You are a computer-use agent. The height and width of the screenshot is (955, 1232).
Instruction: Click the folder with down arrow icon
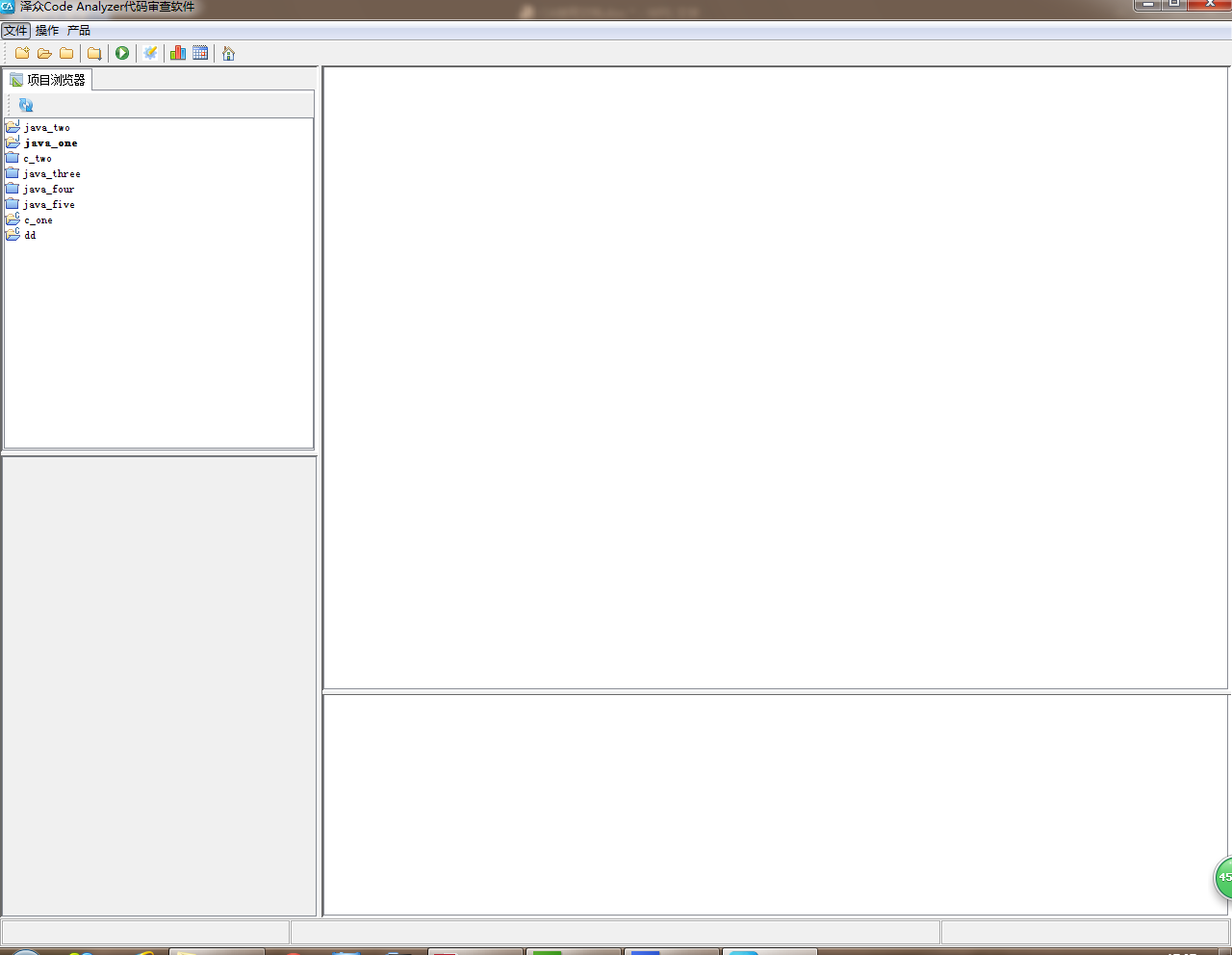pos(94,53)
